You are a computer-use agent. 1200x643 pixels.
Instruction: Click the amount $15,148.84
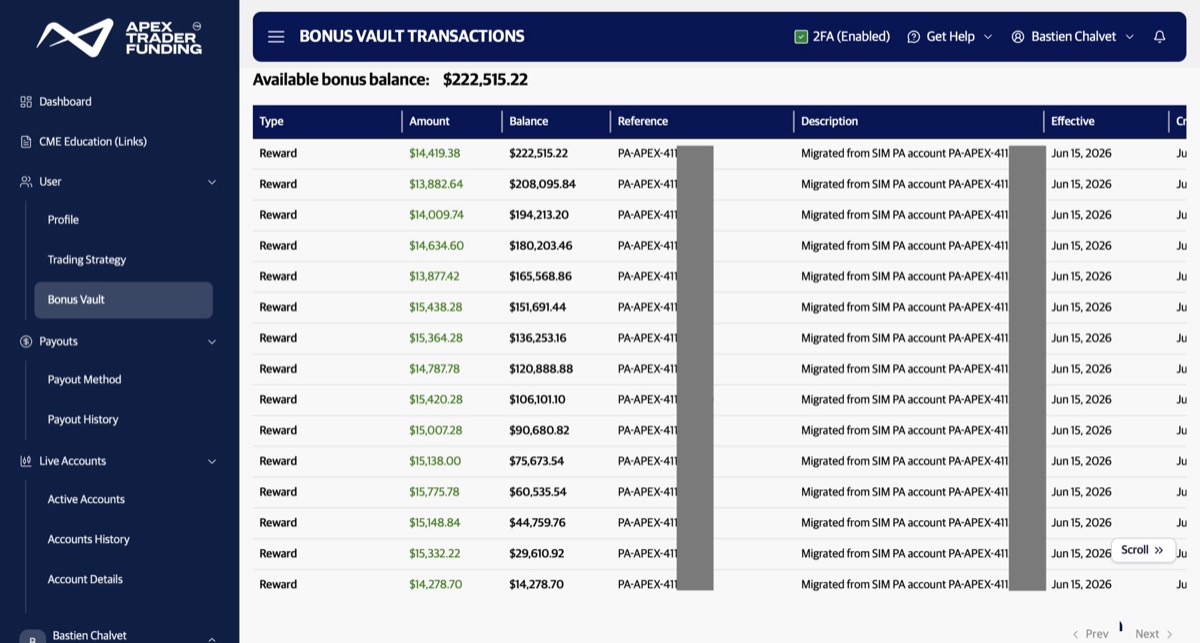pos(434,523)
